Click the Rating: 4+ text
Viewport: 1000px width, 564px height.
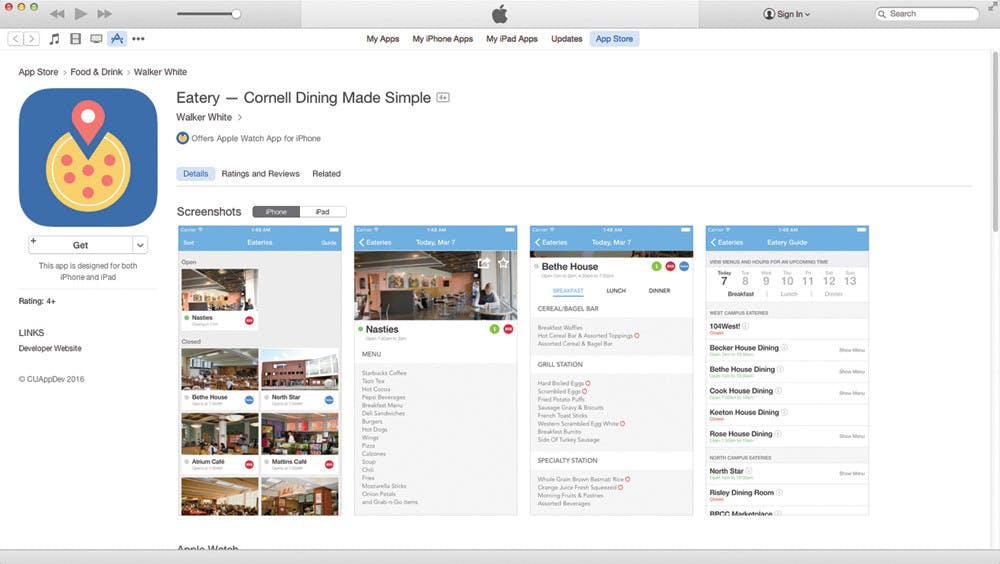[x=37, y=301]
